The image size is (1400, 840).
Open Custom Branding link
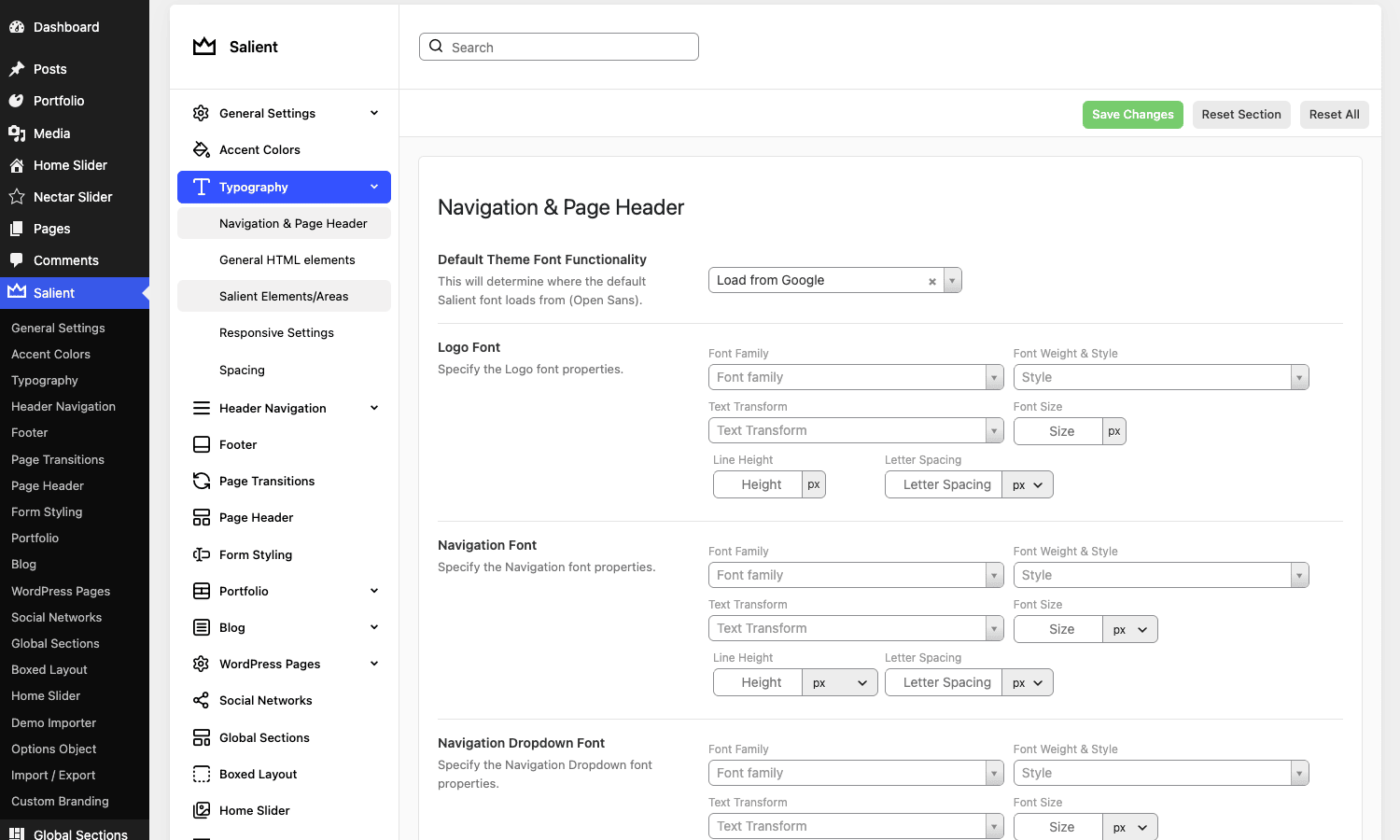pos(60,801)
